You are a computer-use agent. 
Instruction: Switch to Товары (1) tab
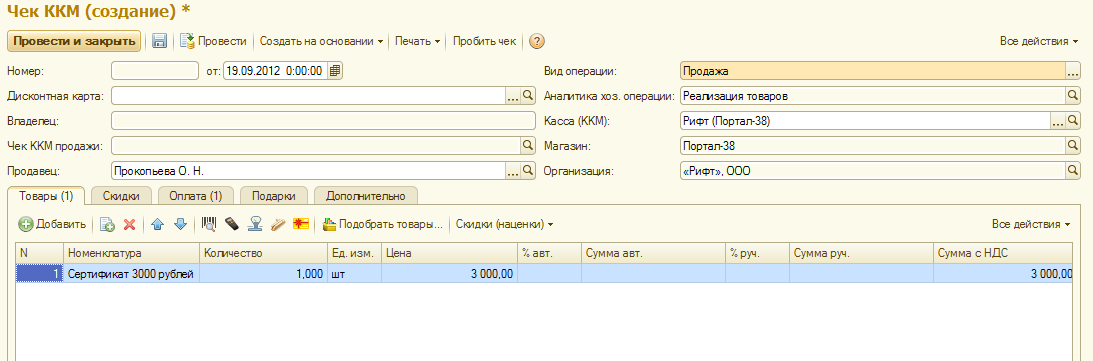tap(45, 196)
